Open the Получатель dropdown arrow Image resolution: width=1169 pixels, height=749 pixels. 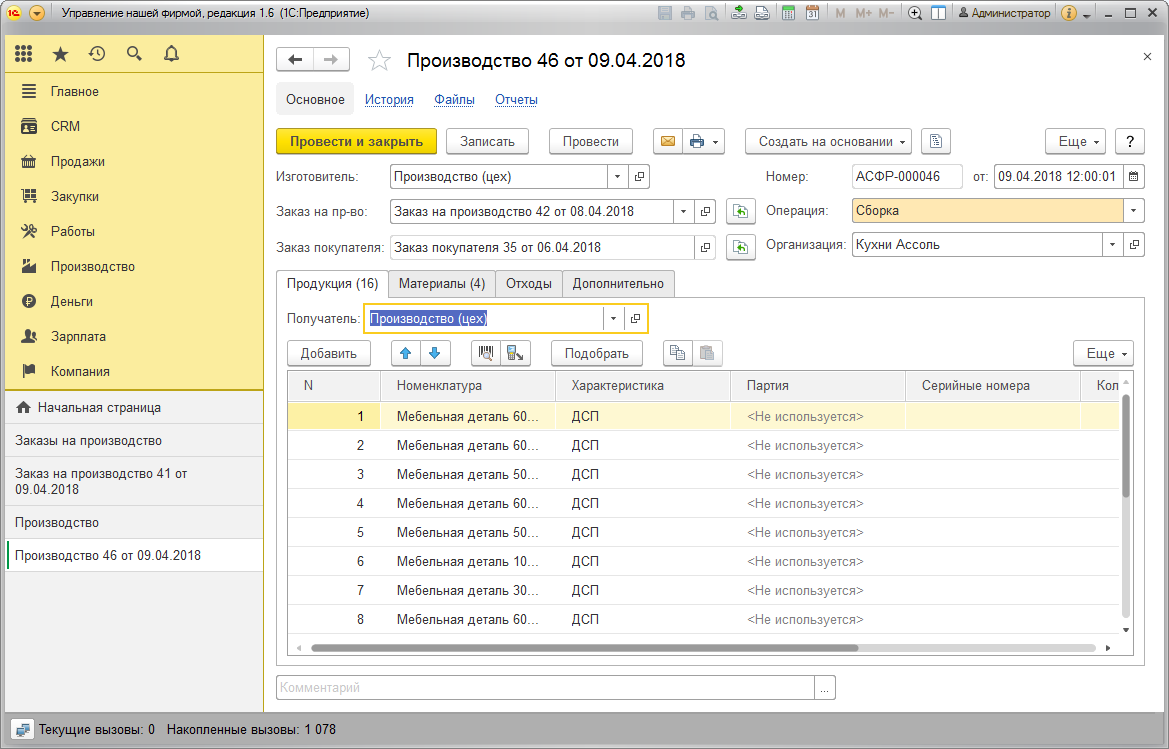click(613, 318)
